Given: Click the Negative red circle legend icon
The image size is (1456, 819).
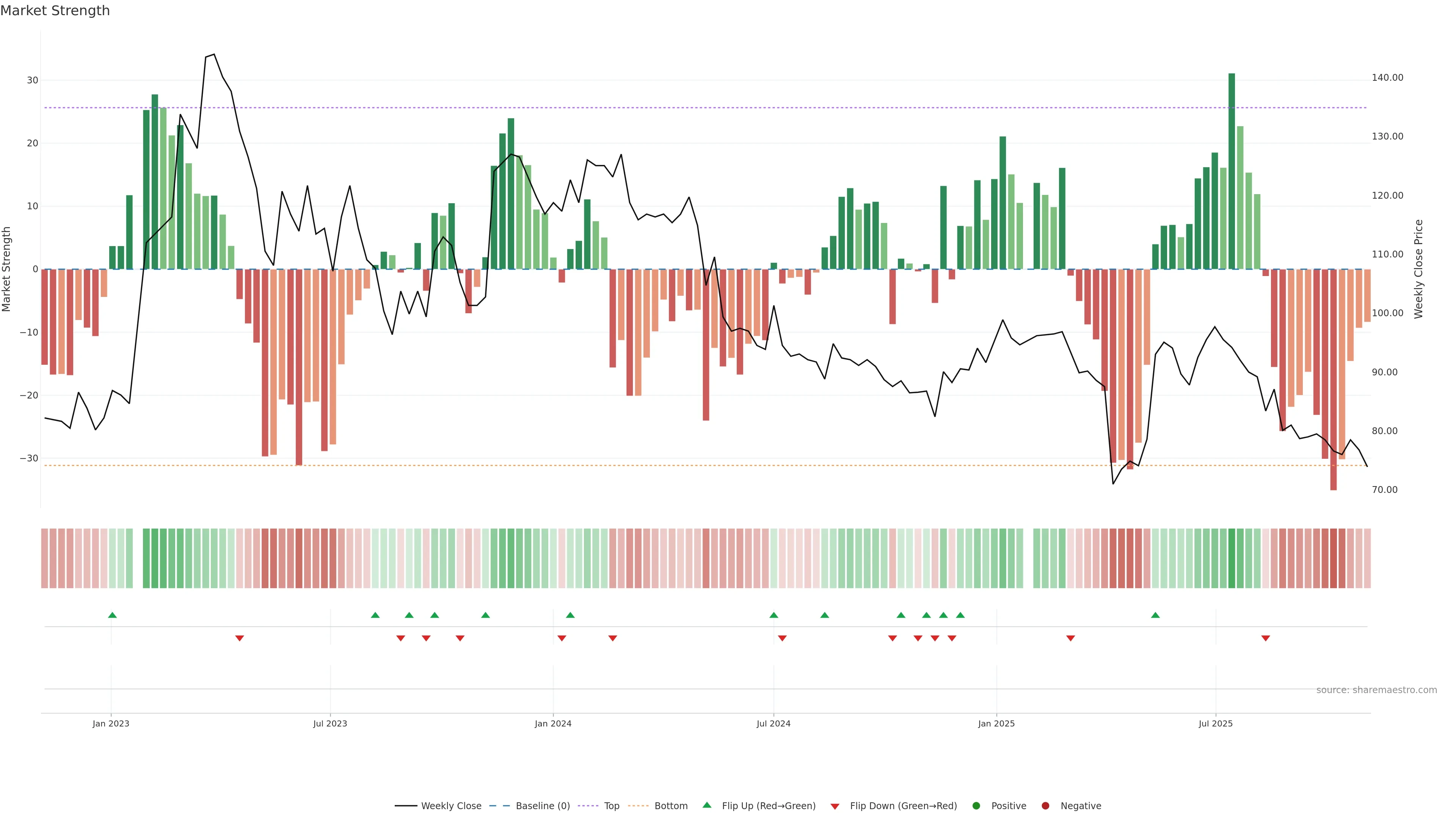Looking at the screenshot, I should 1045,806.
